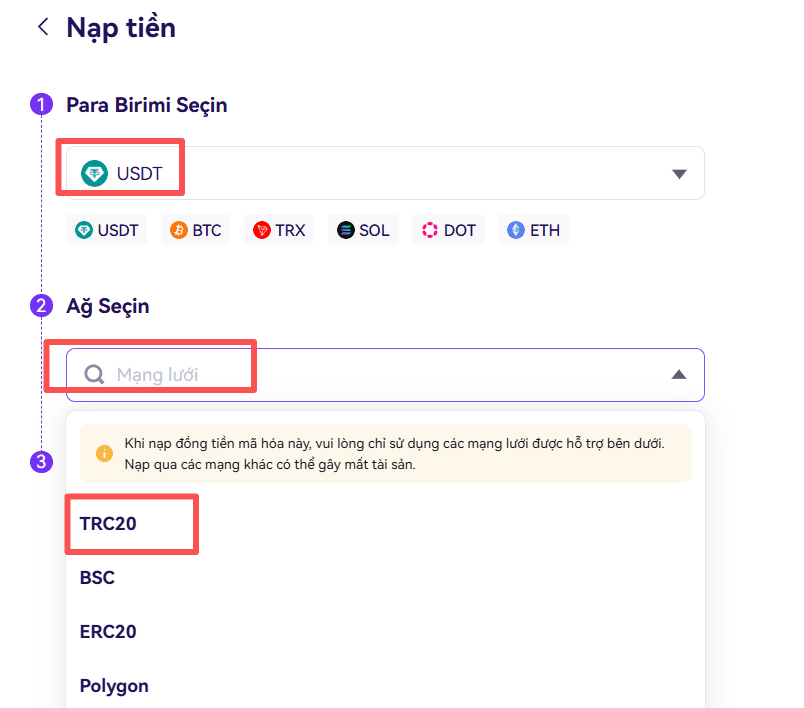Click the Tether logo in currency selector
804x708 pixels.
94,173
